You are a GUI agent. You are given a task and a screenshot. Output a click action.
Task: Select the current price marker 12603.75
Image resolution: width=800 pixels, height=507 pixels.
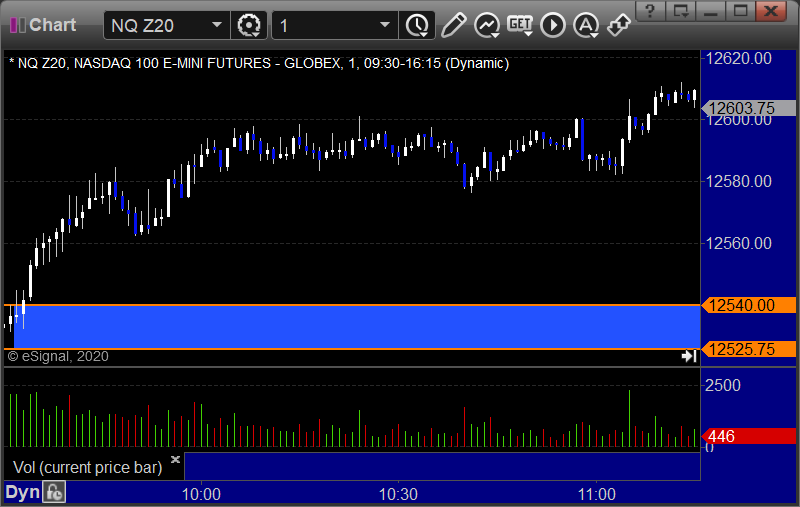pos(748,108)
